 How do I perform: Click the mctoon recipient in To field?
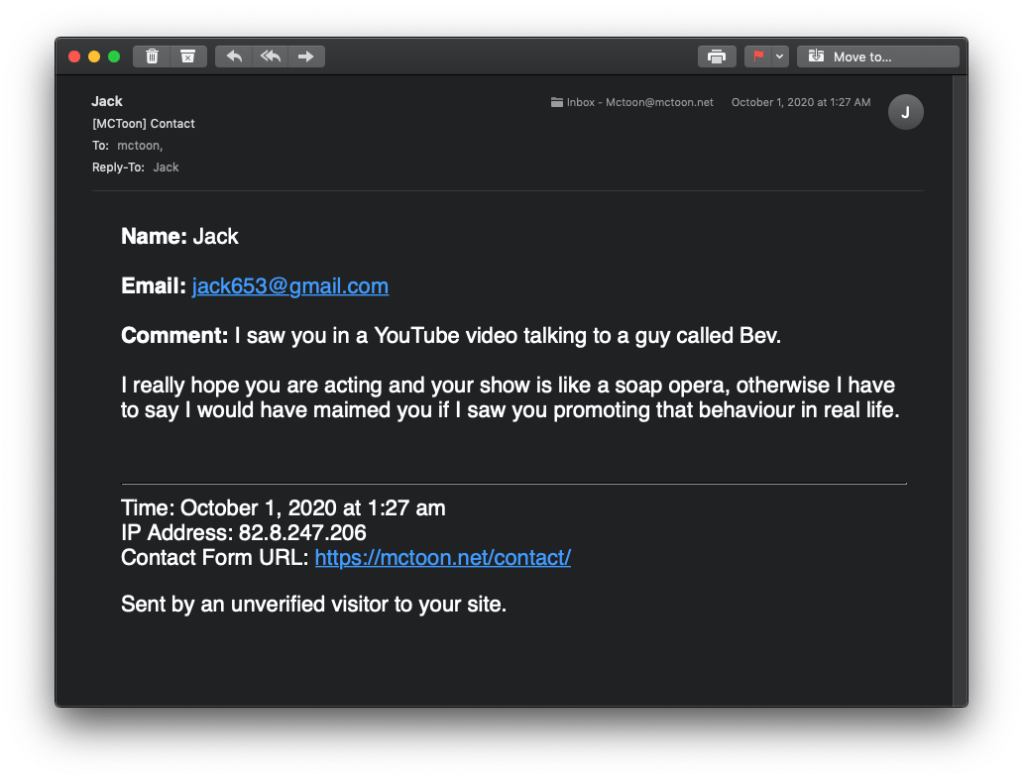138,146
